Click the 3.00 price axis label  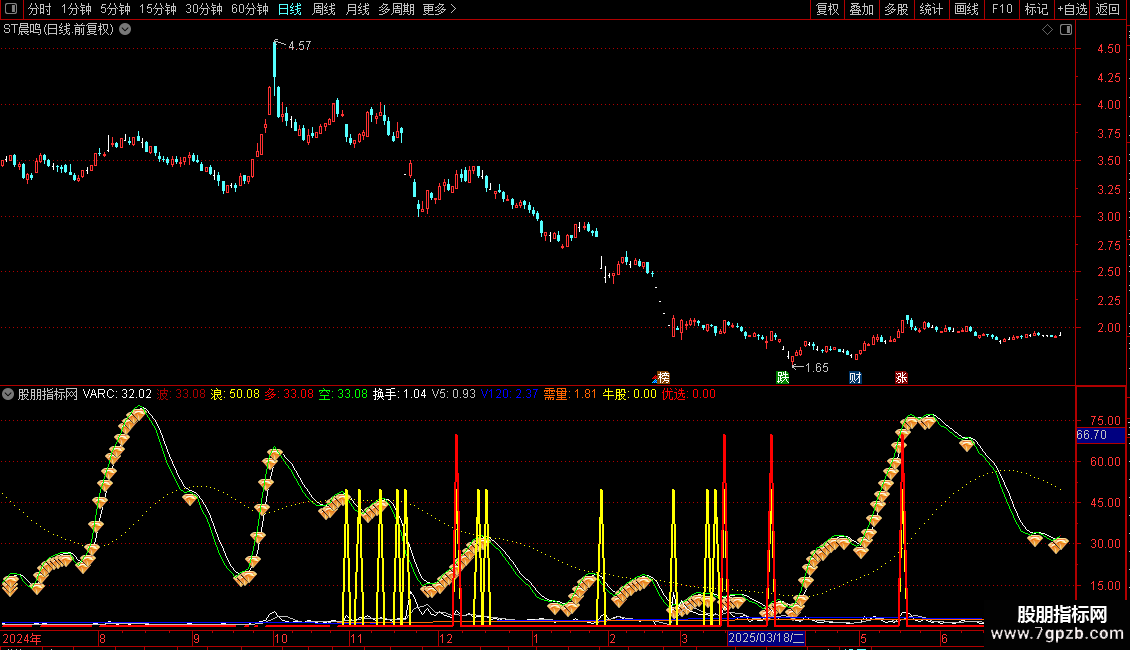(x=1109, y=217)
